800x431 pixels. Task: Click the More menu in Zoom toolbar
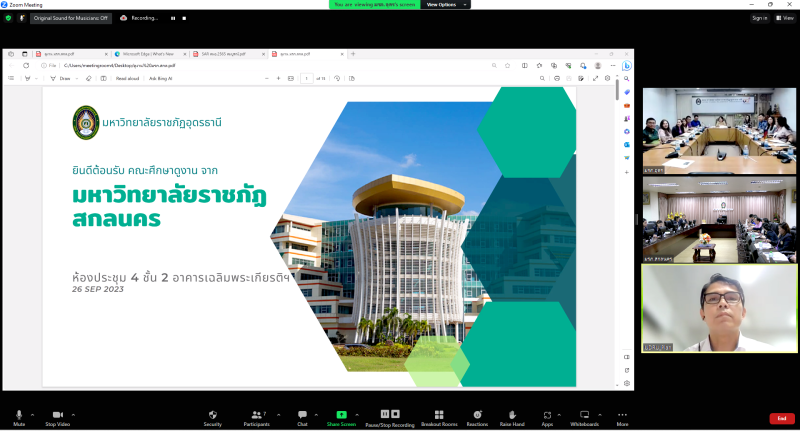point(622,415)
